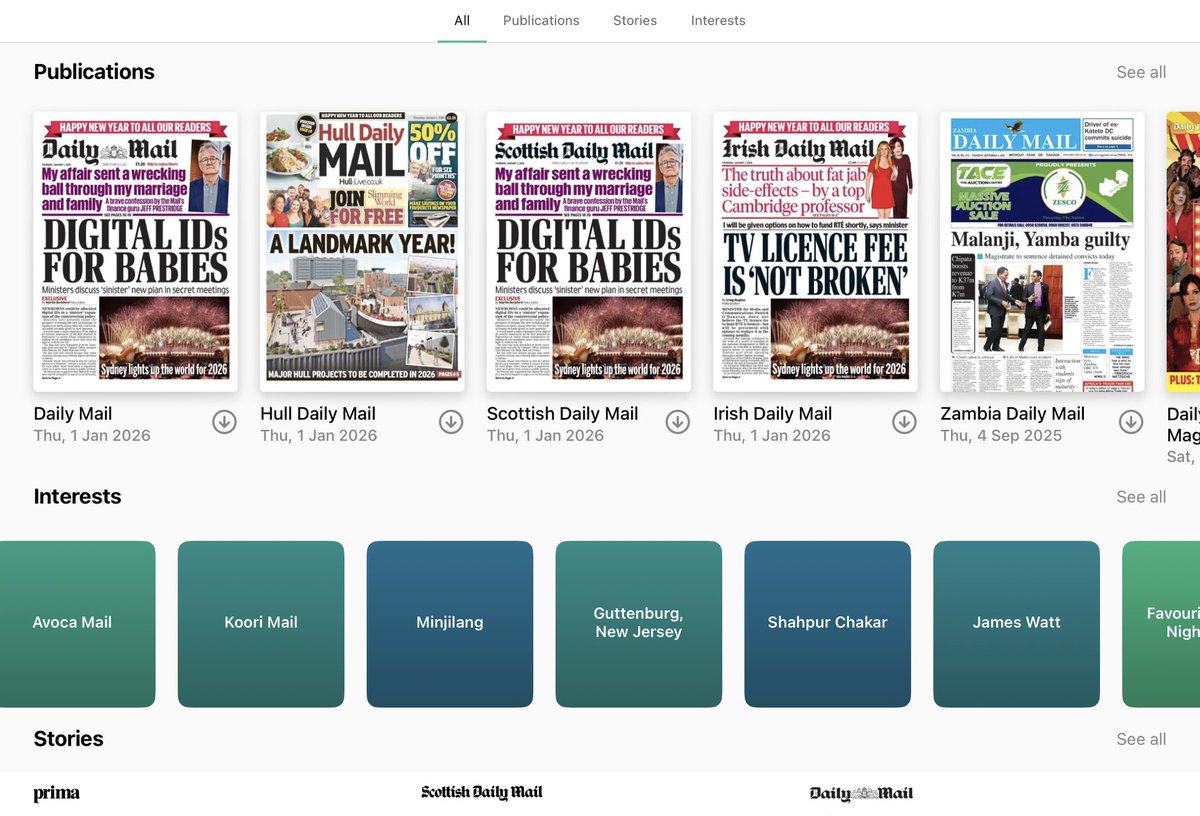Switch to the All tab
This screenshot has height=816, width=1200.
(462, 21)
